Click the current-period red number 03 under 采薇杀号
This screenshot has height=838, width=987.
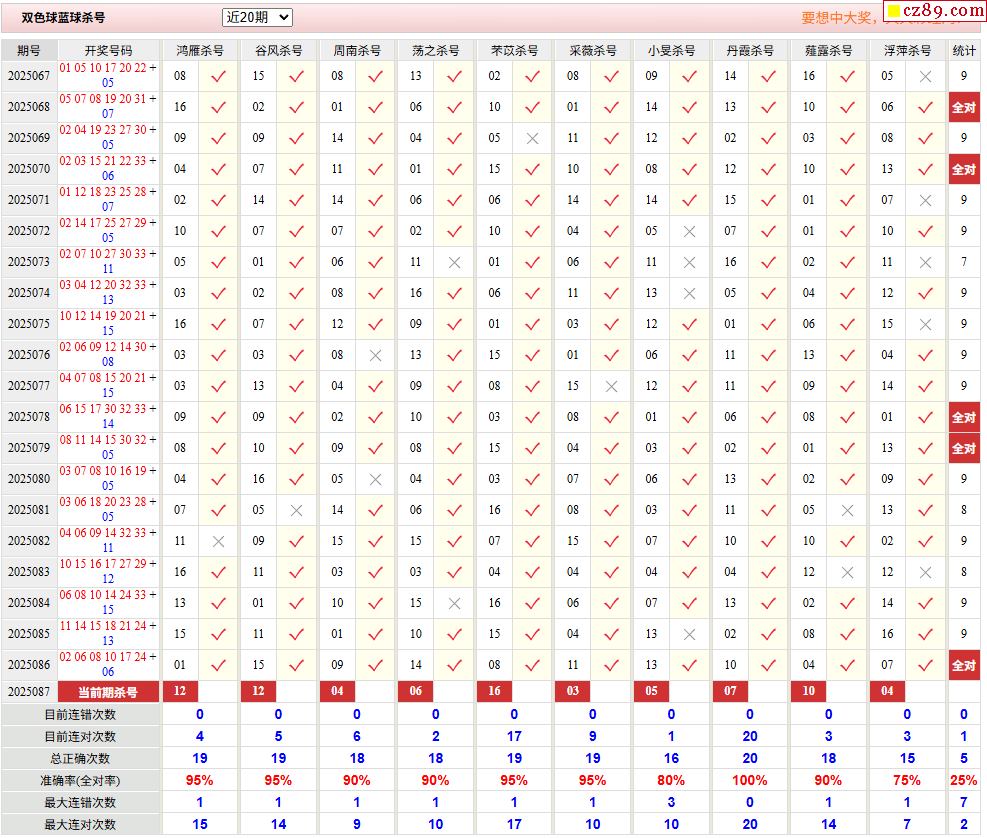coord(573,691)
